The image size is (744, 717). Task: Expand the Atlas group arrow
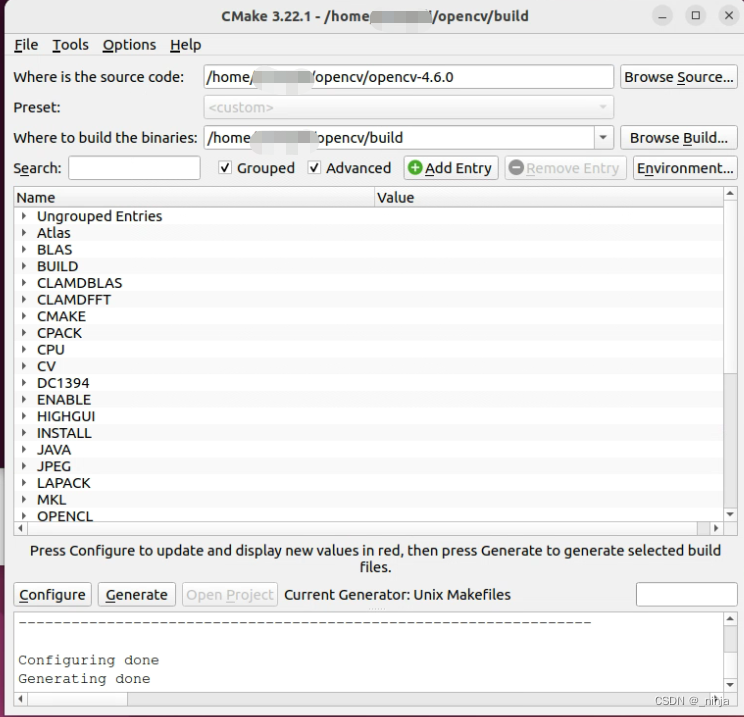(23, 233)
